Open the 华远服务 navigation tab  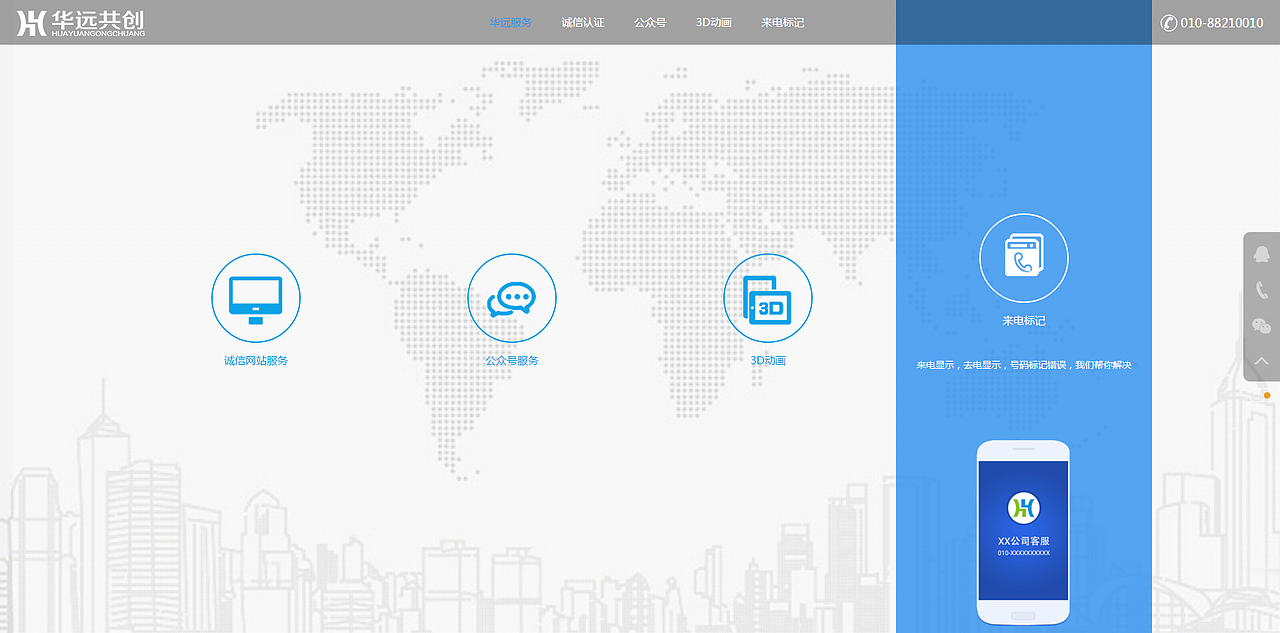[510, 22]
